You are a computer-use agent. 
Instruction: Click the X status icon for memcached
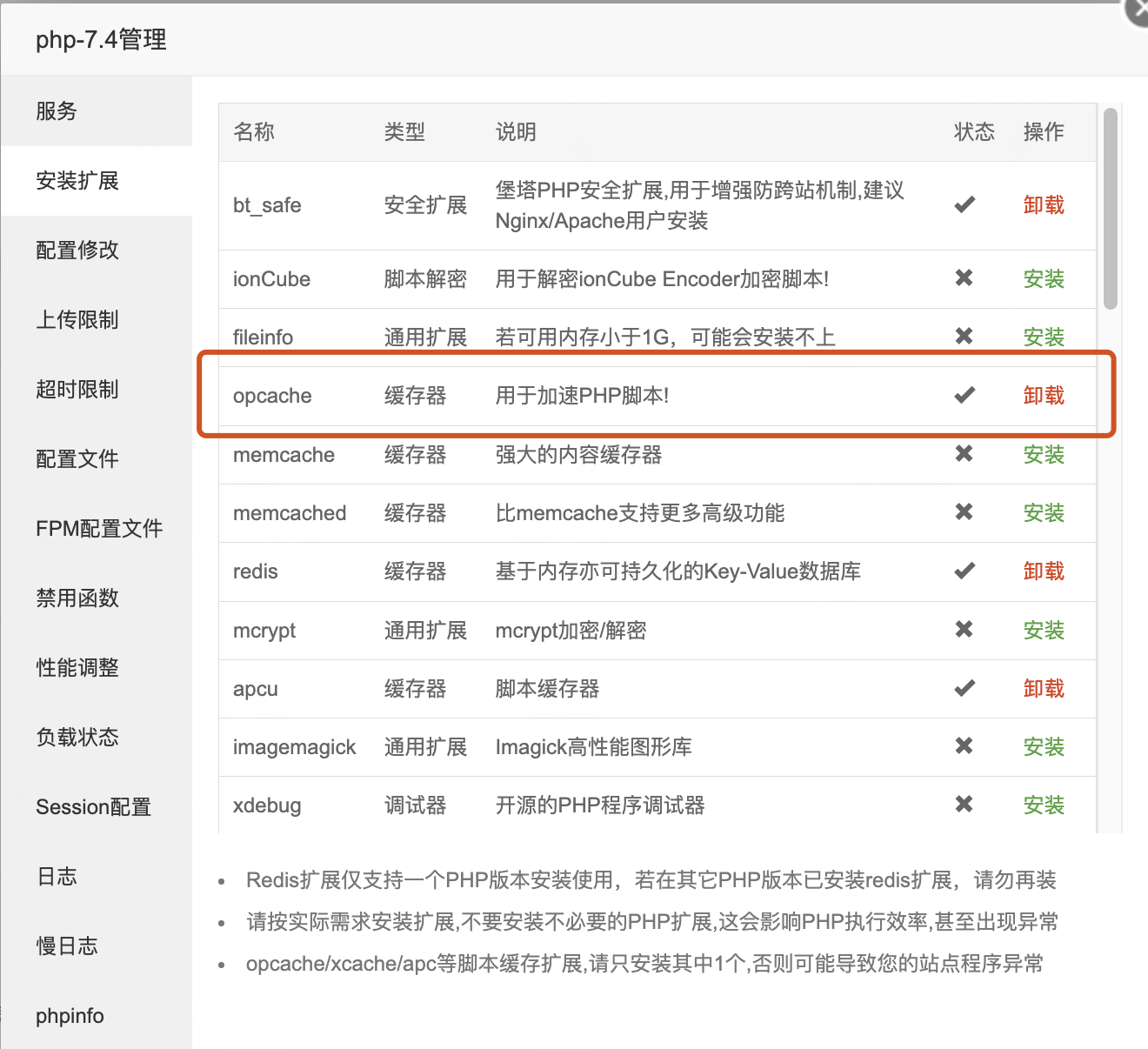(964, 512)
